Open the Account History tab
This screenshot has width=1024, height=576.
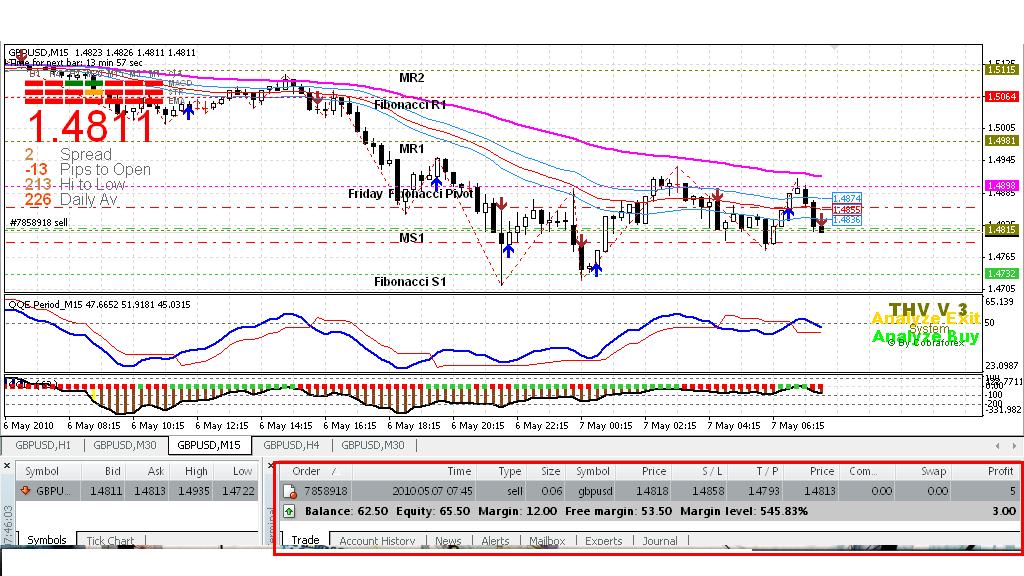(377, 541)
